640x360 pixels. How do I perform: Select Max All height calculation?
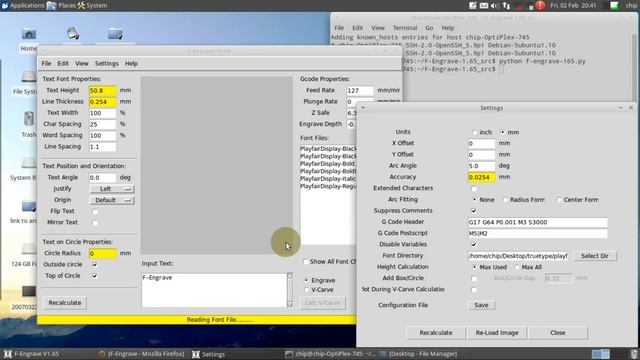click(x=517, y=267)
